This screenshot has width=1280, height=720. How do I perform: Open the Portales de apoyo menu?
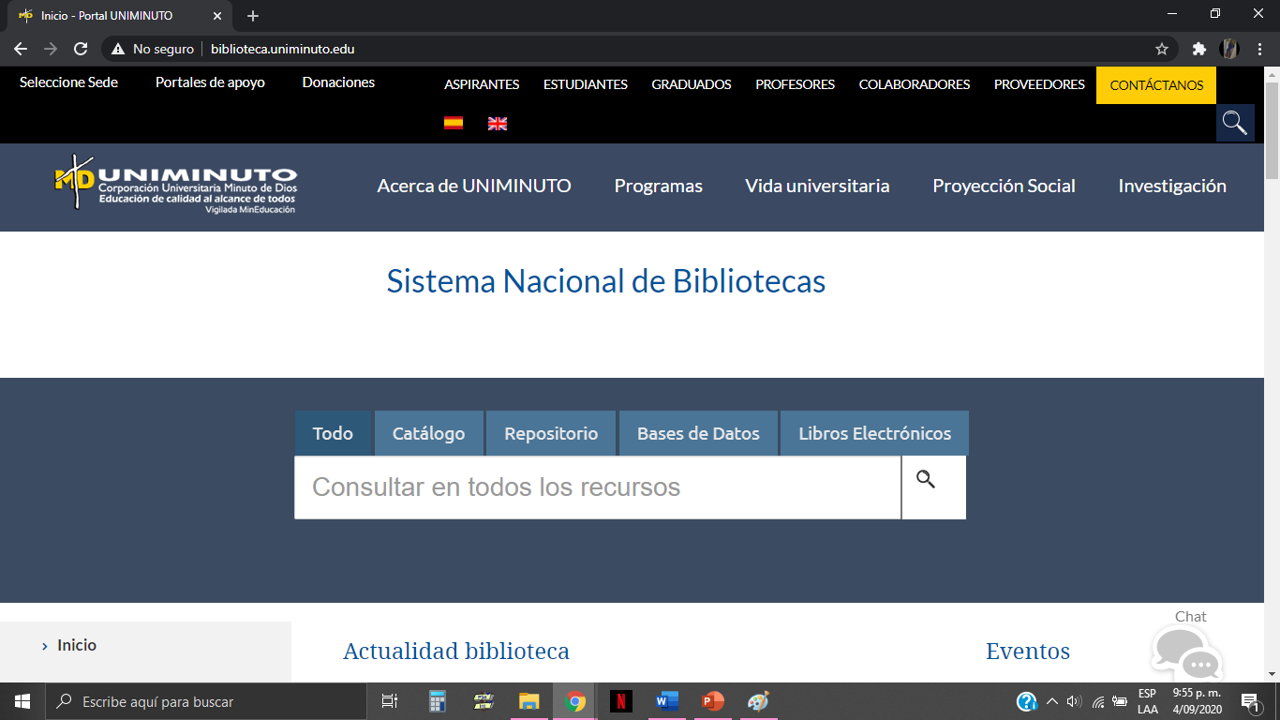click(x=210, y=82)
